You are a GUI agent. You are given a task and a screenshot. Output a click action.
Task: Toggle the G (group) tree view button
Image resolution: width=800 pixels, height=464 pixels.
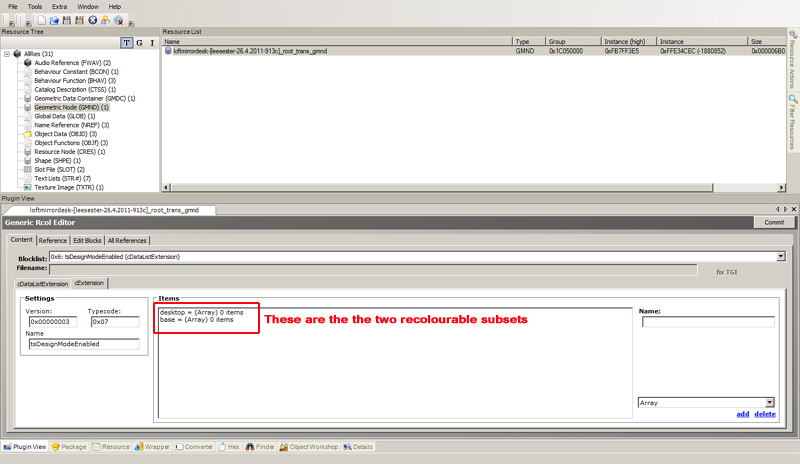click(x=138, y=42)
